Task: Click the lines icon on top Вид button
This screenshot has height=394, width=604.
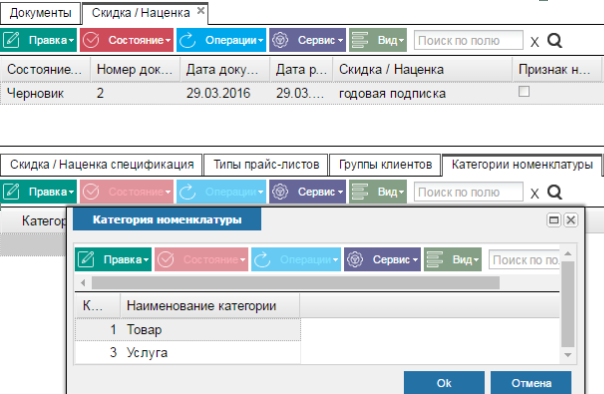Action: pos(360,40)
